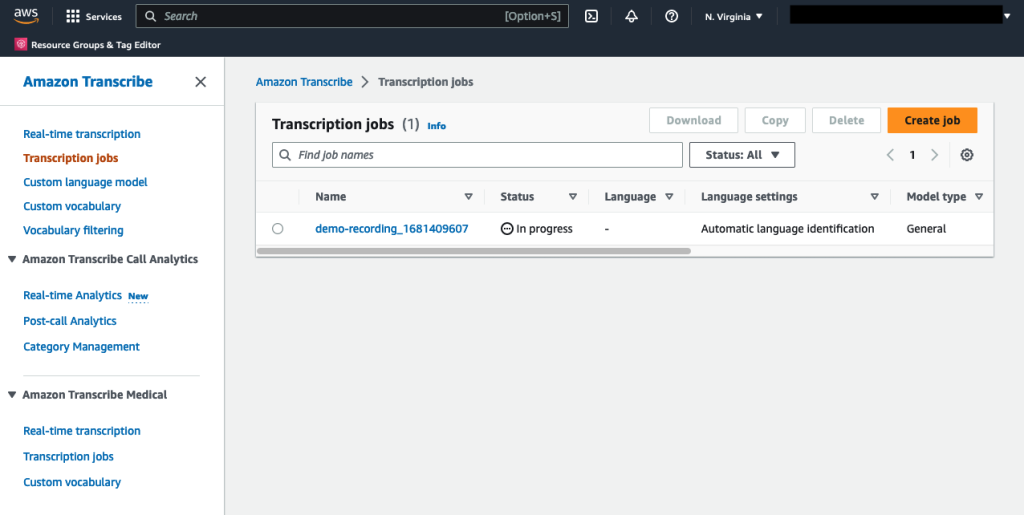Open Medical Custom vocabulary

pyautogui.click(x=72, y=482)
